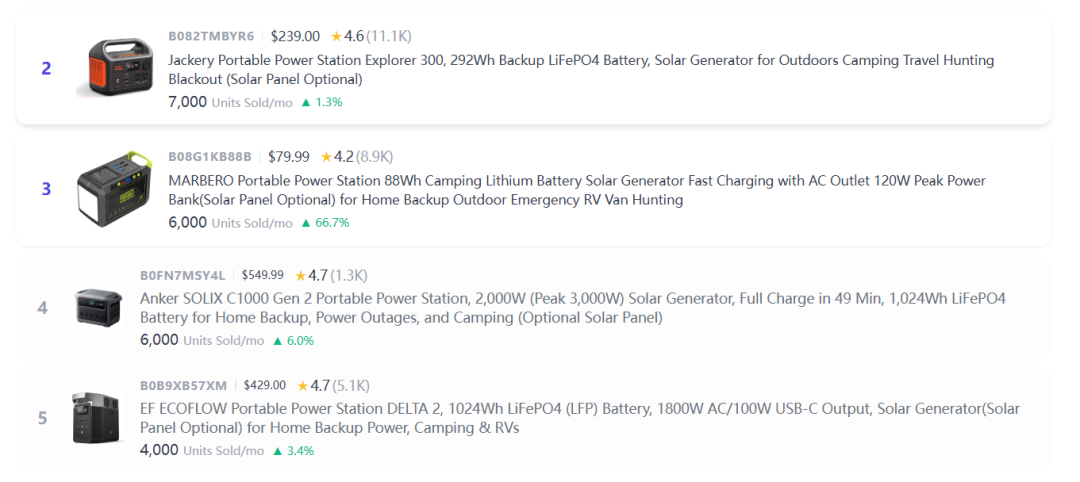This screenshot has height=482, width=1080.
Task: Open the MARBERO power station product image
Action: coord(114,188)
